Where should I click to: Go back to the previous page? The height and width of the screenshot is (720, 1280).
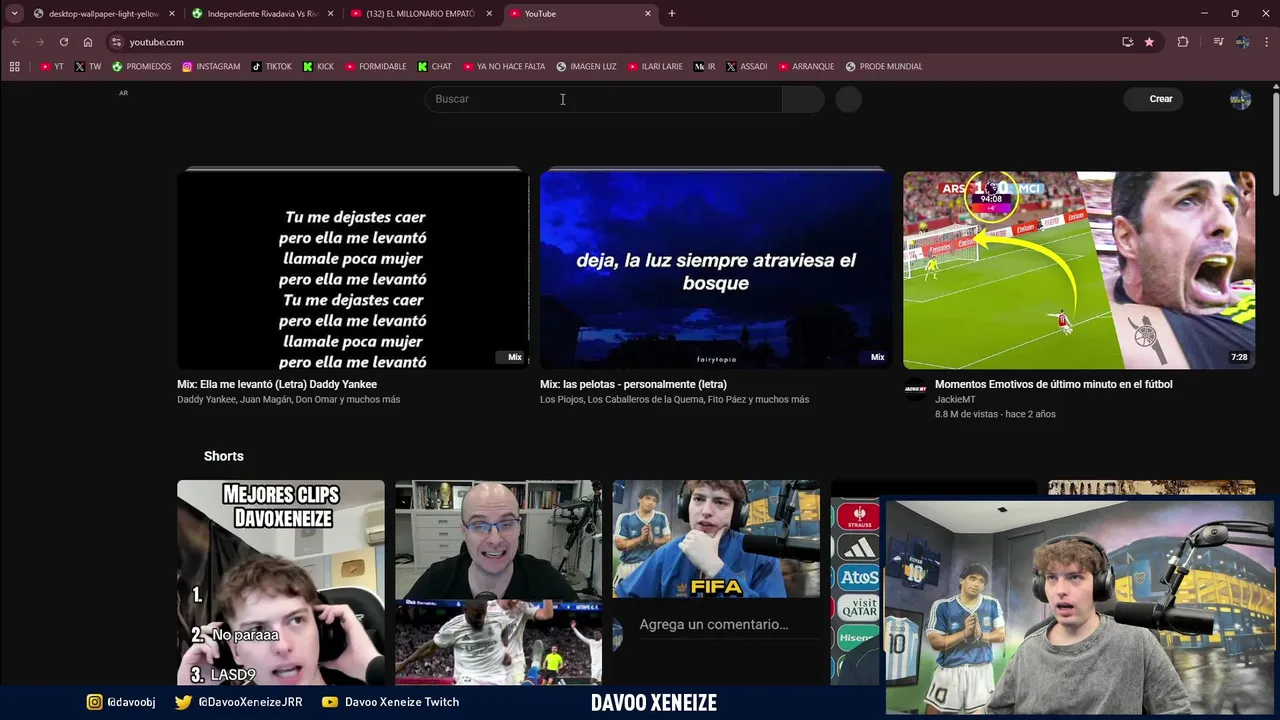point(15,42)
